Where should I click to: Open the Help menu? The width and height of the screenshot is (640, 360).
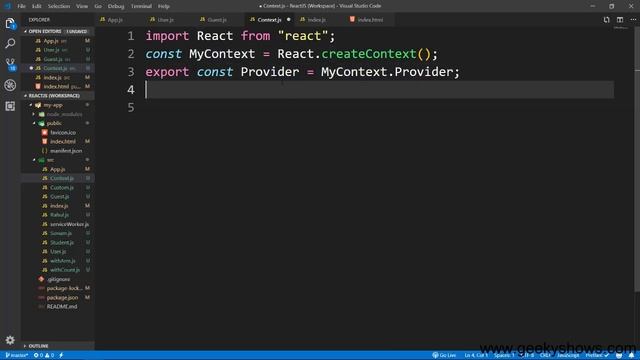pos(164,6)
